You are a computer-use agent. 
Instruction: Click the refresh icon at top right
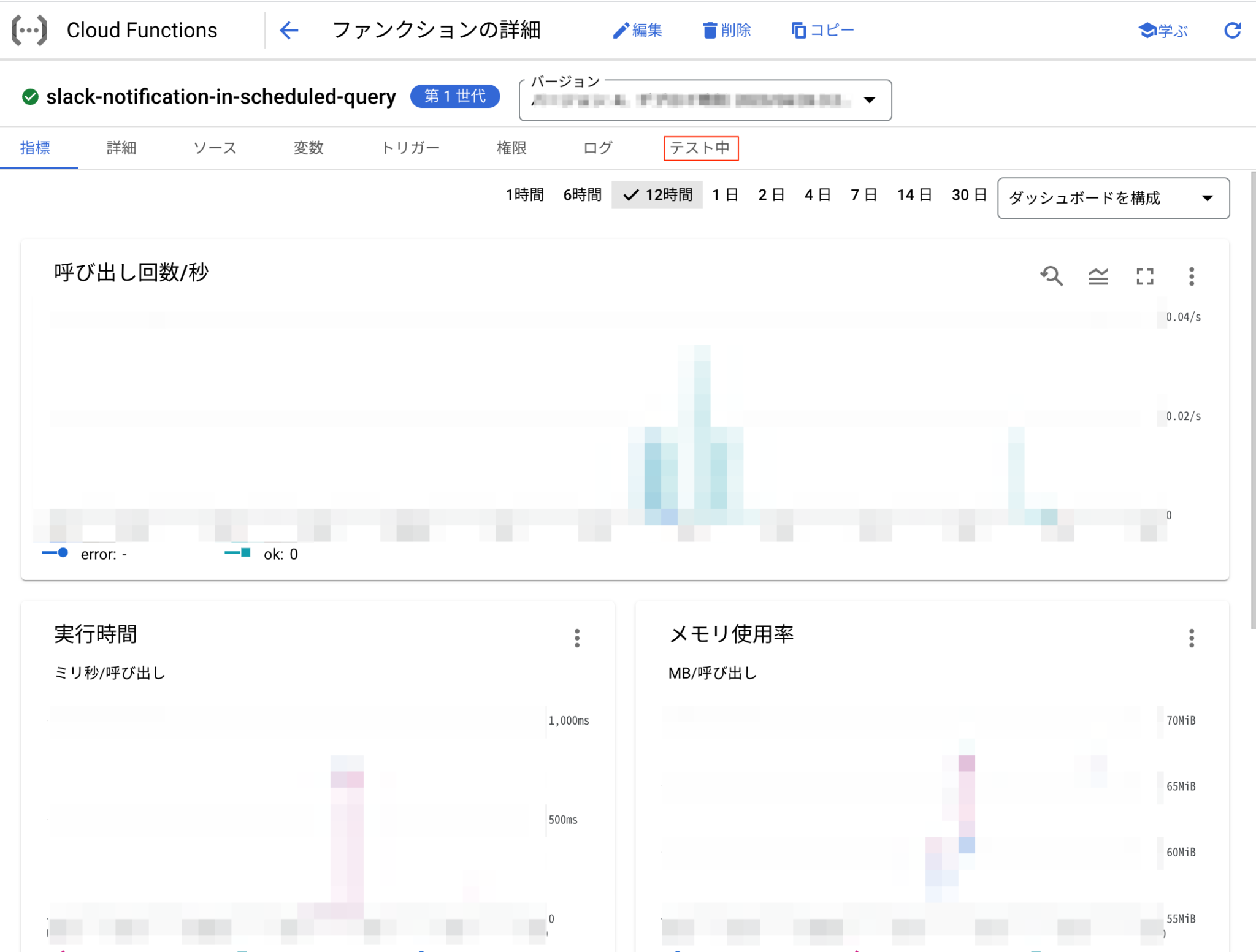1233,29
